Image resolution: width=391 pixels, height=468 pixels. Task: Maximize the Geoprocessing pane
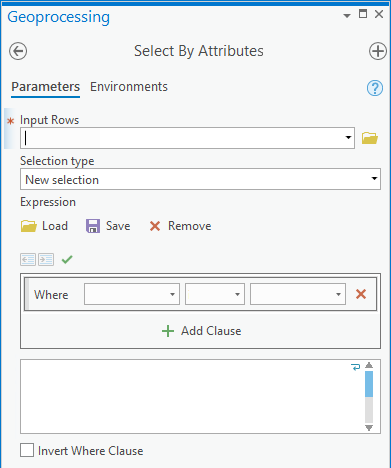tap(363, 14)
